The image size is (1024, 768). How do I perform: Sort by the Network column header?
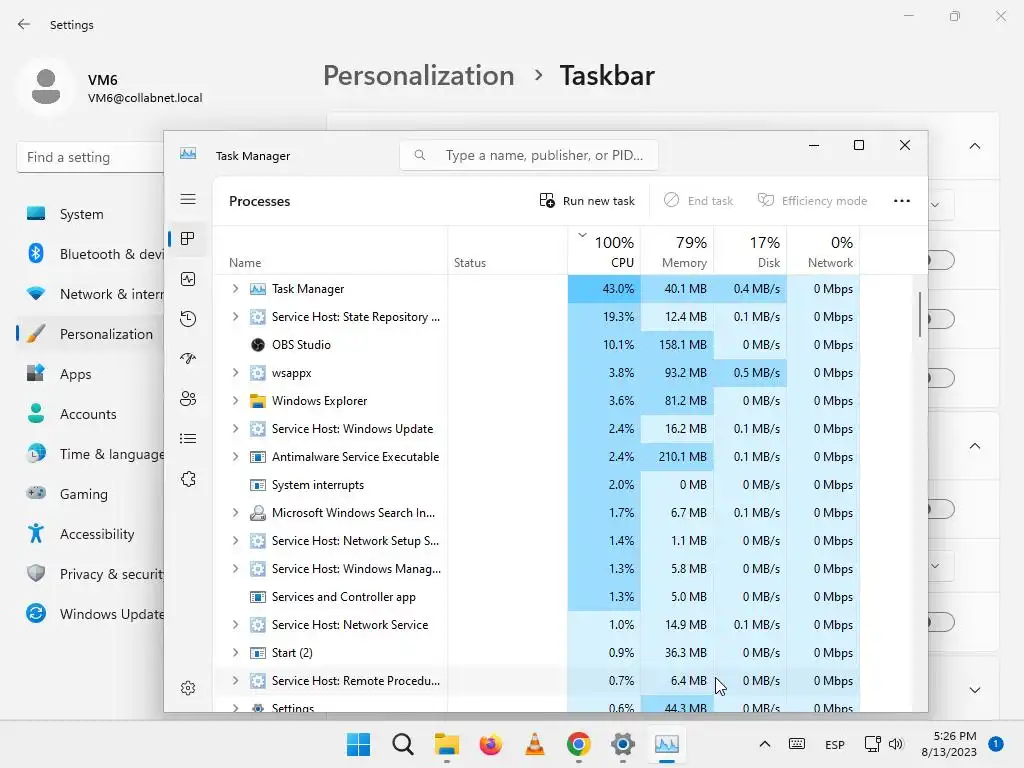(824, 251)
